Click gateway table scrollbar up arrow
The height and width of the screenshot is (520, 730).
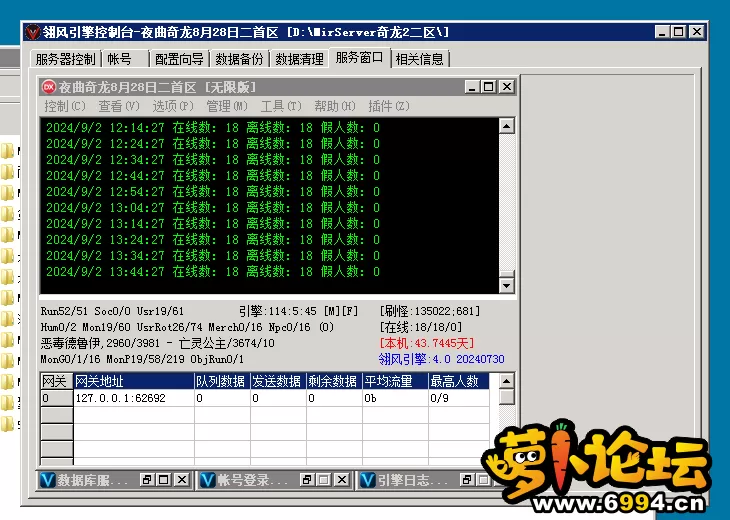pos(507,381)
